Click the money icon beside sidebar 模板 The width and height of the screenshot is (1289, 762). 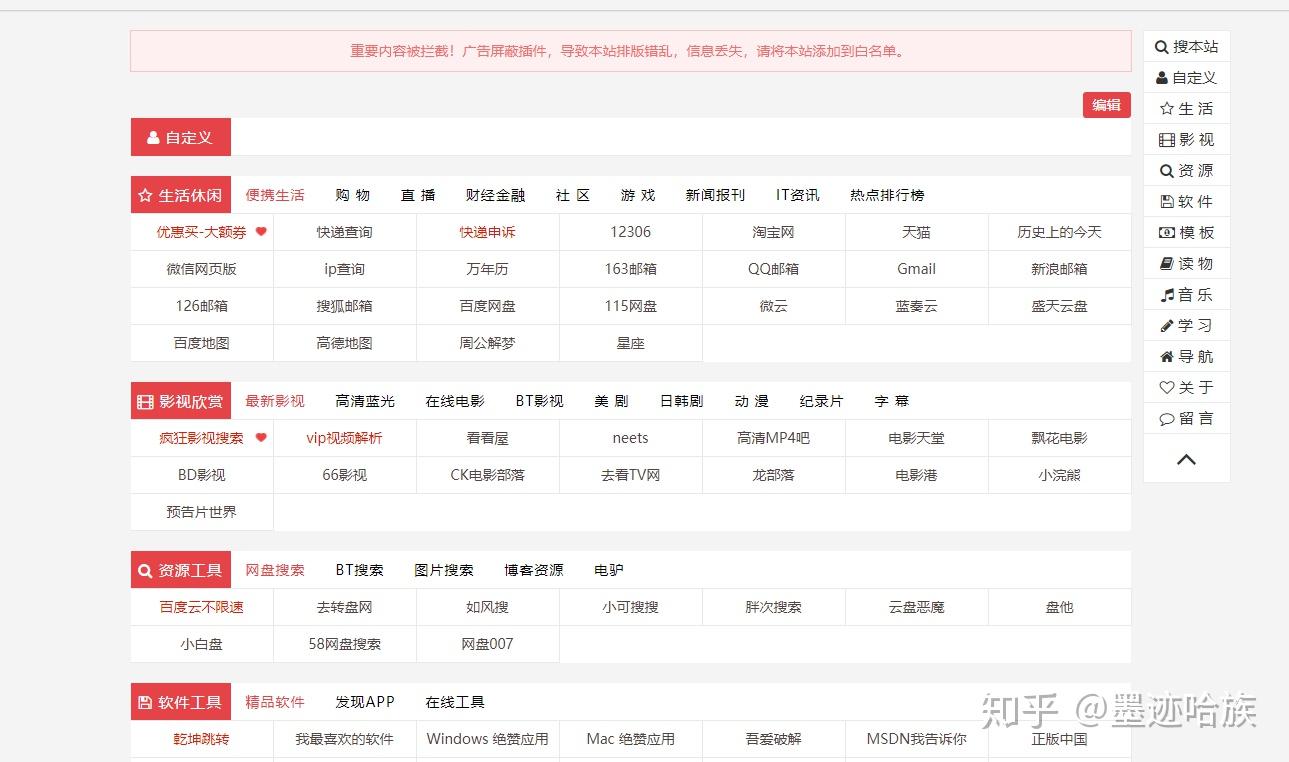(1166, 233)
